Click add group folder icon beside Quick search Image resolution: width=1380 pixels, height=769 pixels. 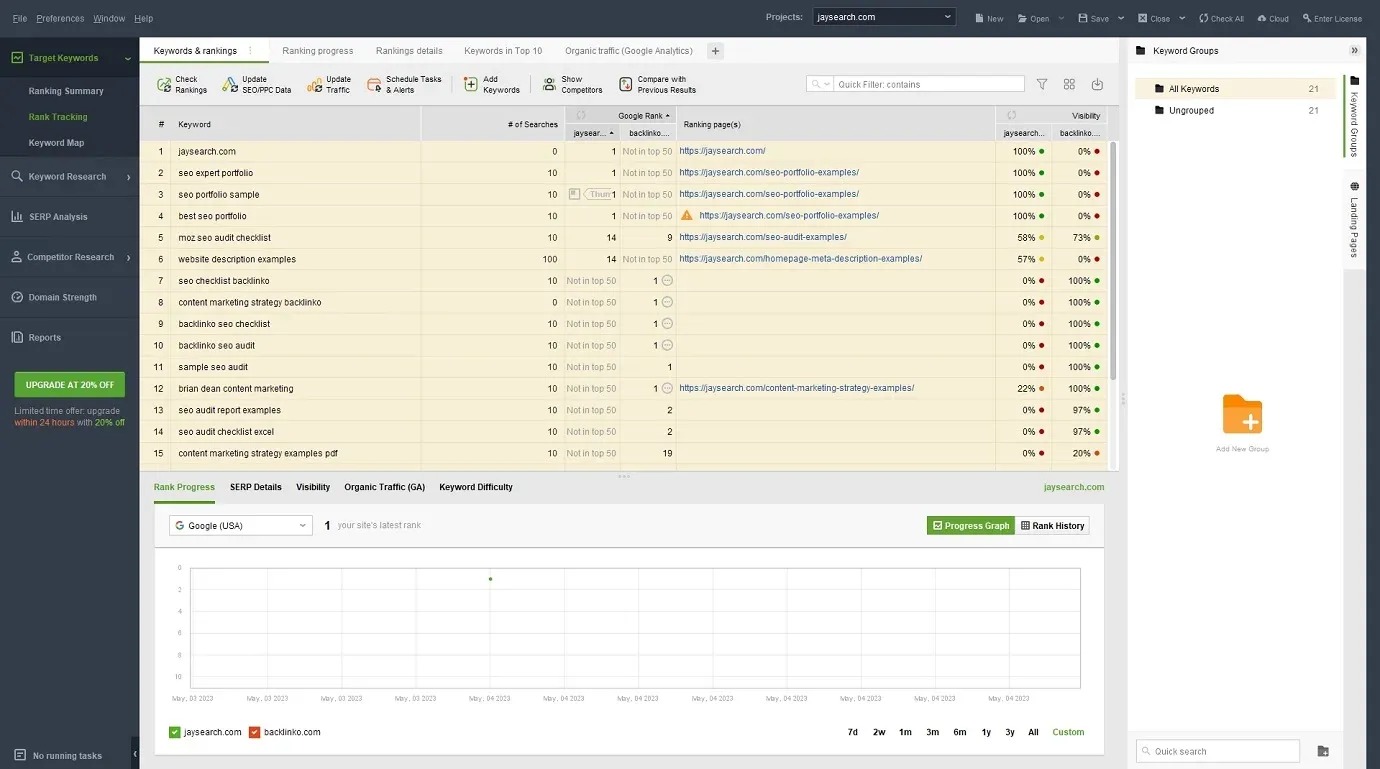pos(1323,751)
